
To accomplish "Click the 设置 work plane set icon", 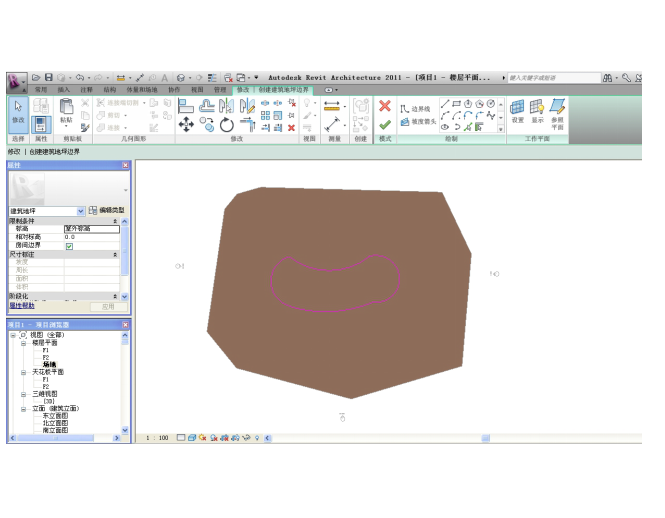I will (x=517, y=110).
